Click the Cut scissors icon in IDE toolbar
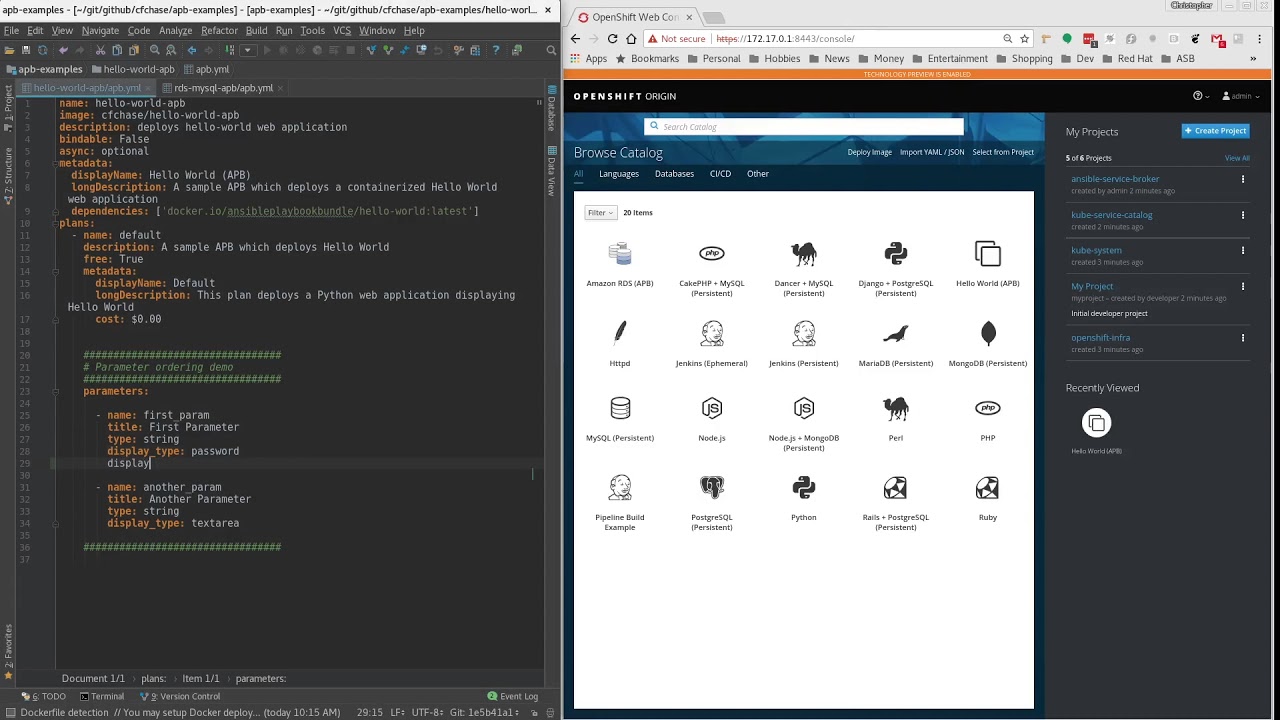This screenshot has height=720, width=1280. (101, 50)
